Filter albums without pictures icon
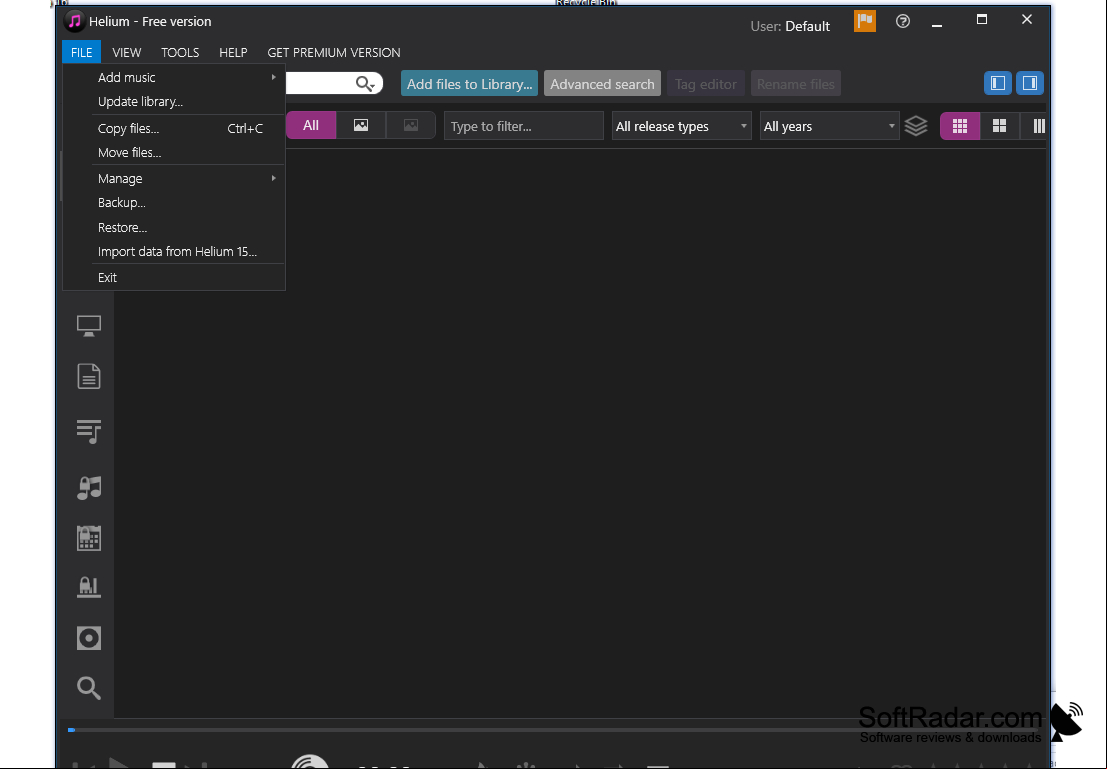The image size is (1107, 769). click(411, 125)
